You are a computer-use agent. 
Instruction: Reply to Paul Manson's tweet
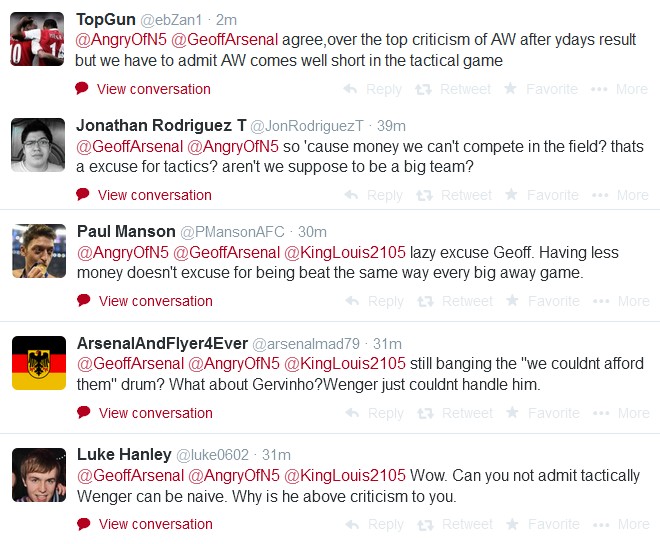click(372, 301)
